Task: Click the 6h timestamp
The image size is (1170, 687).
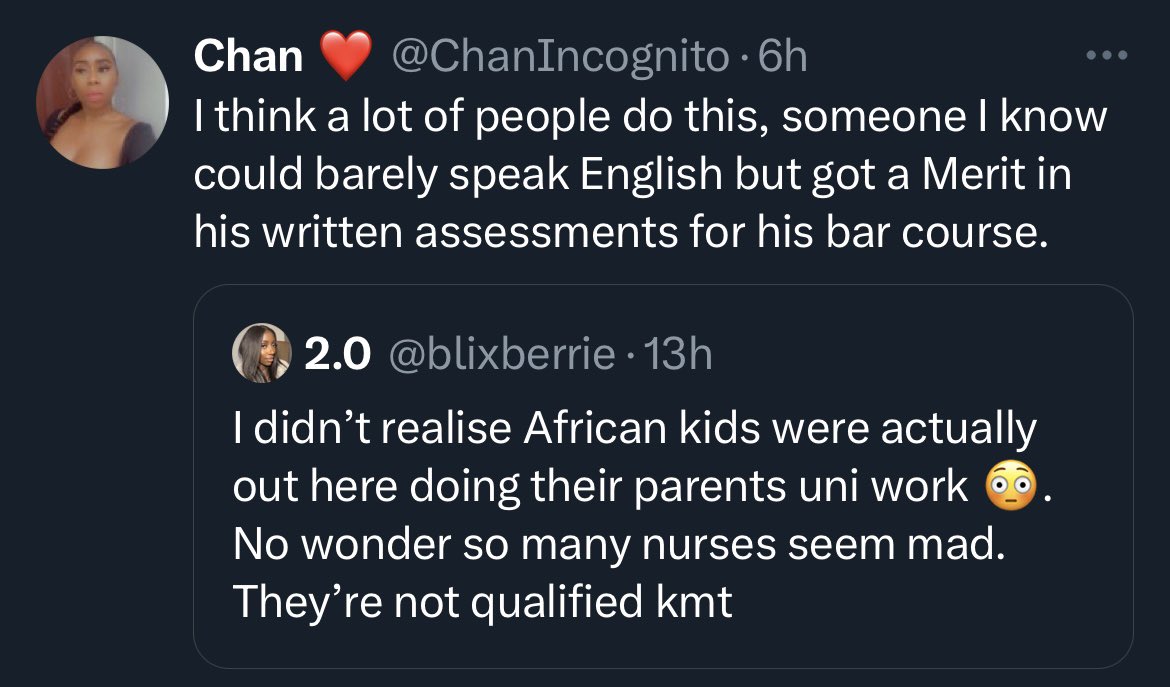Action: [x=782, y=56]
